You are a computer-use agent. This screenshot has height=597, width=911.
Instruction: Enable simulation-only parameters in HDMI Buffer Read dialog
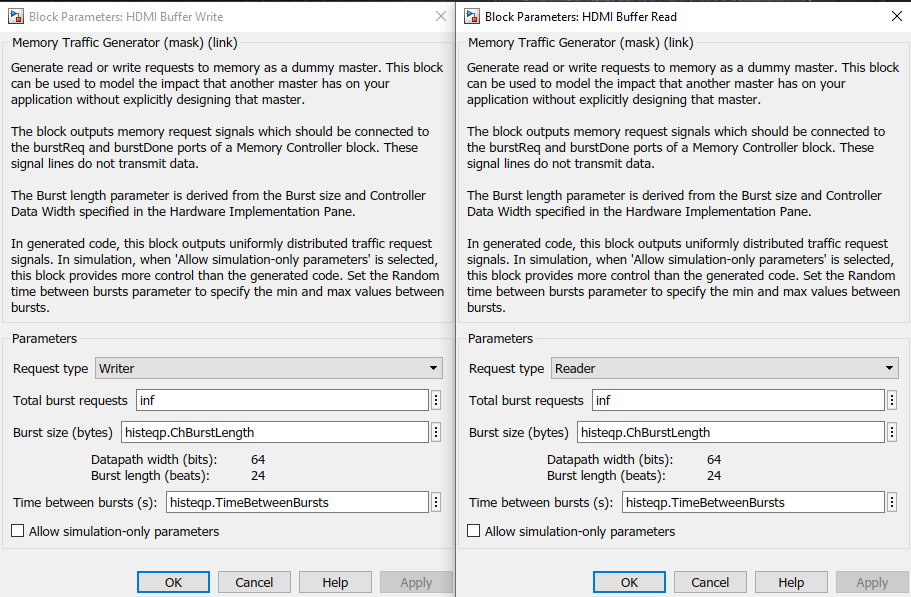click(474, 531)
